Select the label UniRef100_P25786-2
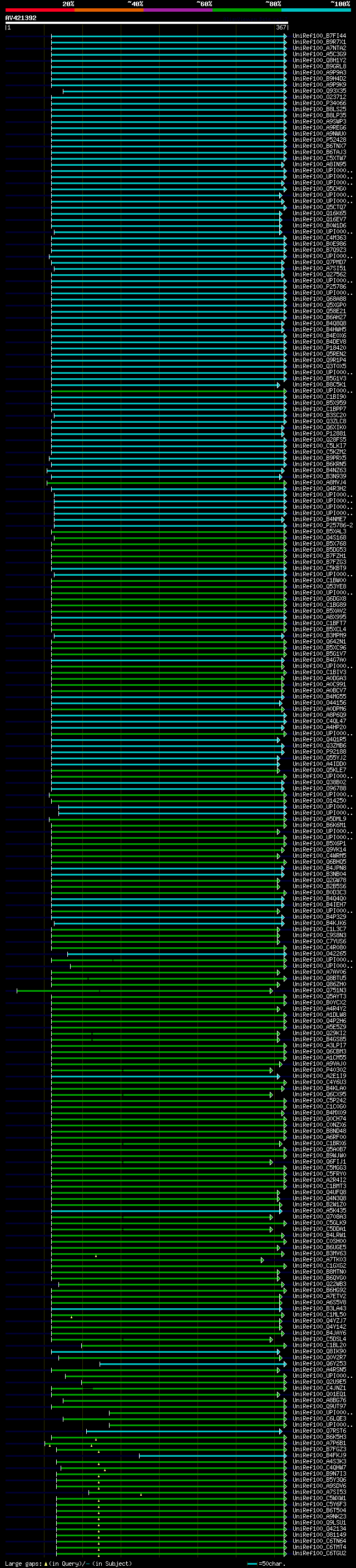Viewport: 356px width, 1568px height. (323, 525)
